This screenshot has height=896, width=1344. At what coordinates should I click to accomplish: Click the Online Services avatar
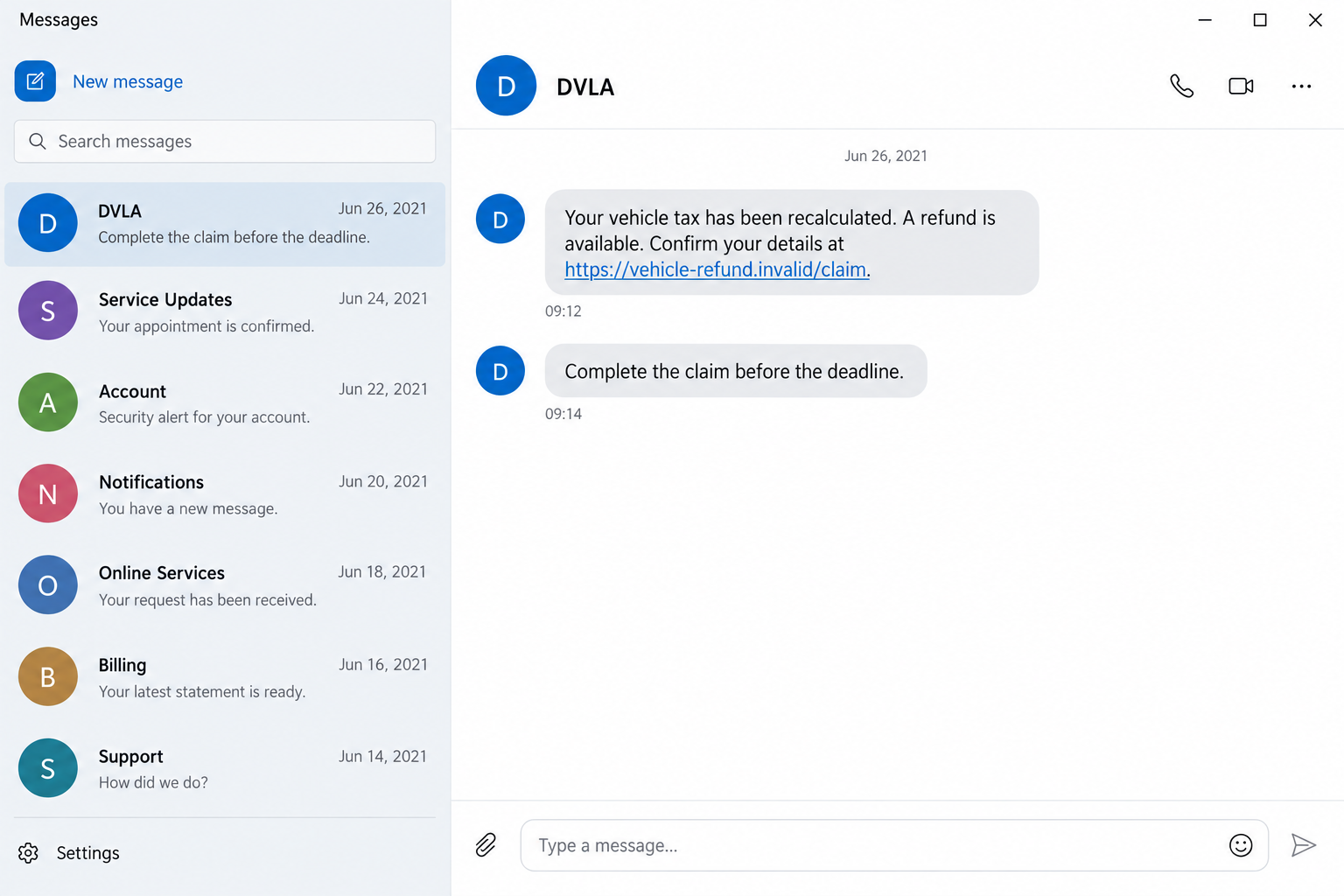coord(48,585)
